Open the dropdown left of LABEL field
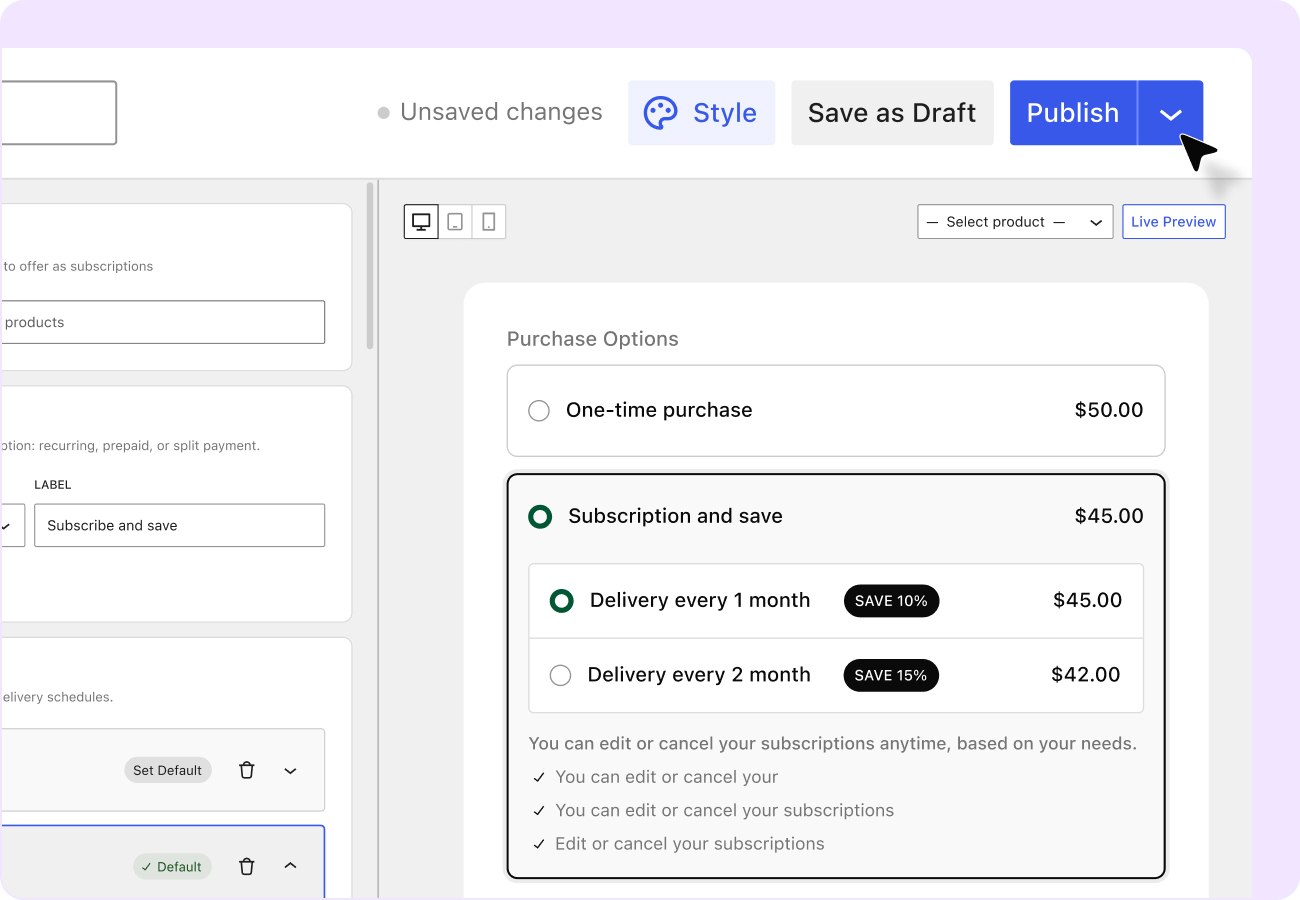Screen dimensions: 1300x900 click(12, 525)
